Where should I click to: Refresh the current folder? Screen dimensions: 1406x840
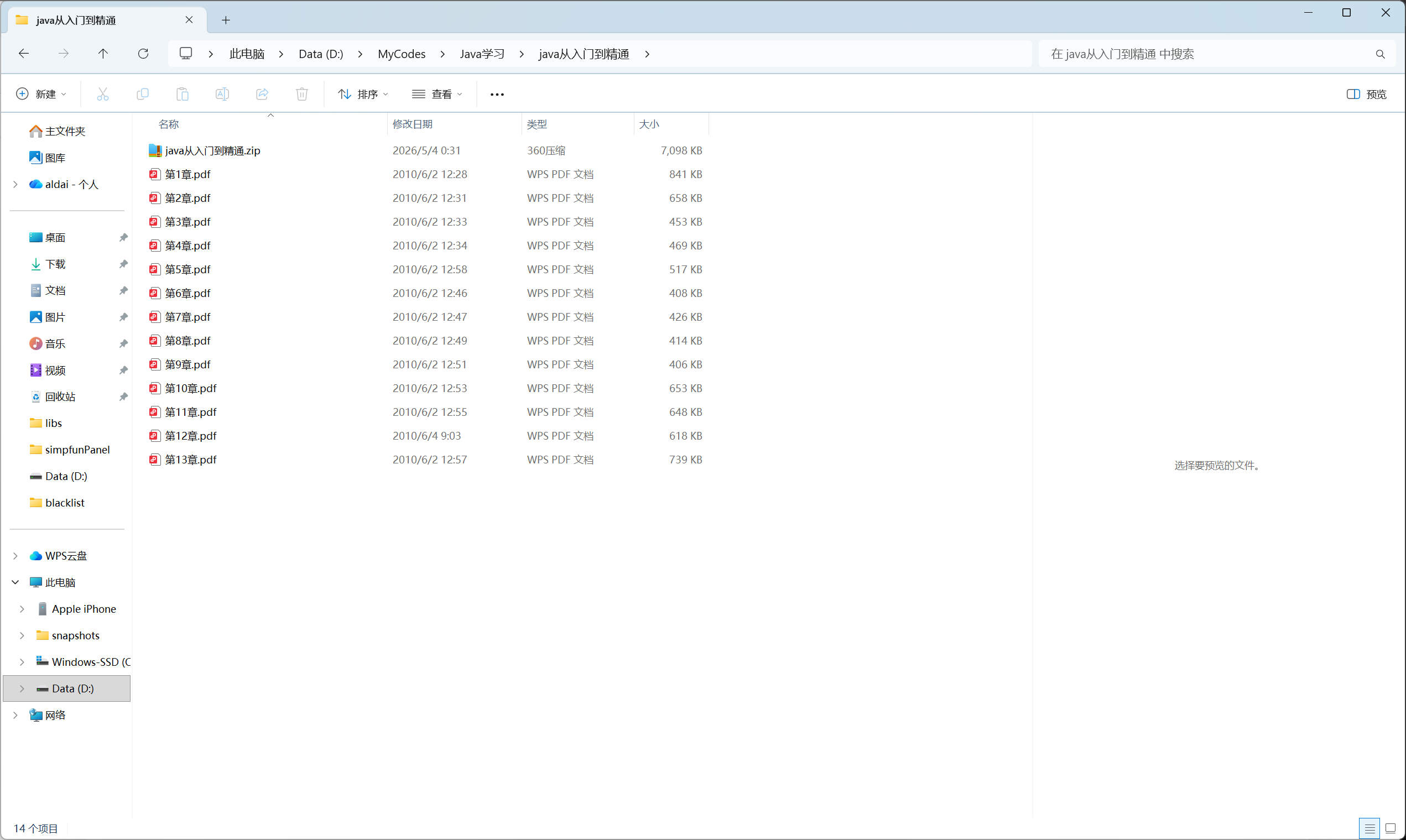click(x=143, y=54)
